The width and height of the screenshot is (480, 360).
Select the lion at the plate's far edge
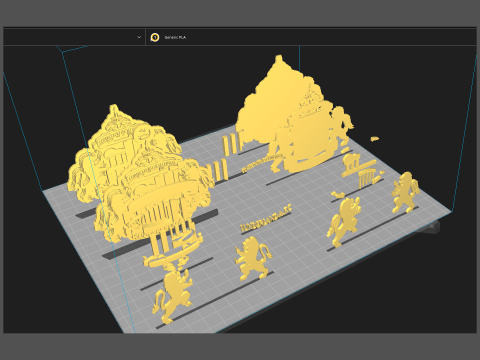point(405,193)
